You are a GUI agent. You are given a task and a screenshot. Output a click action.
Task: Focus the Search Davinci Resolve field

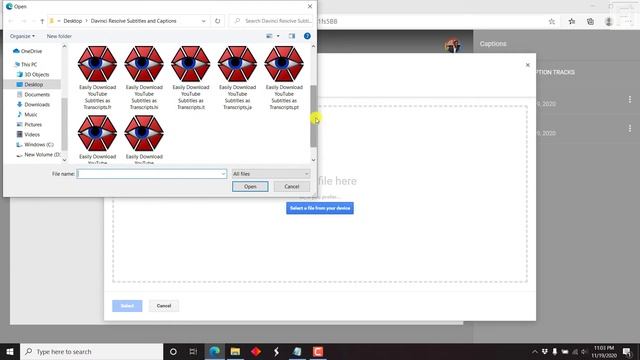272,21
